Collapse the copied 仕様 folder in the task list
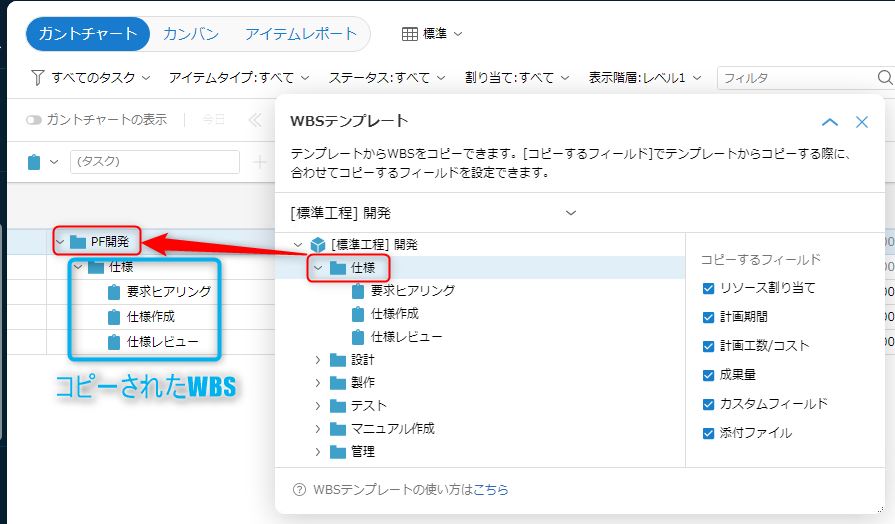This screenshot has width=895, height=524. (78, 267)
